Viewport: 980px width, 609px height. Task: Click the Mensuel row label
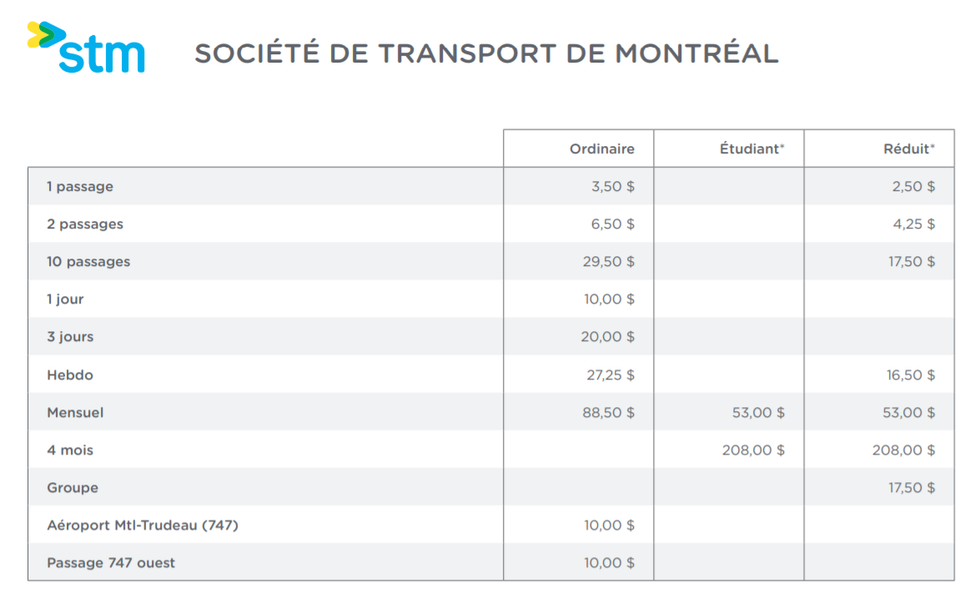[75, 412]
